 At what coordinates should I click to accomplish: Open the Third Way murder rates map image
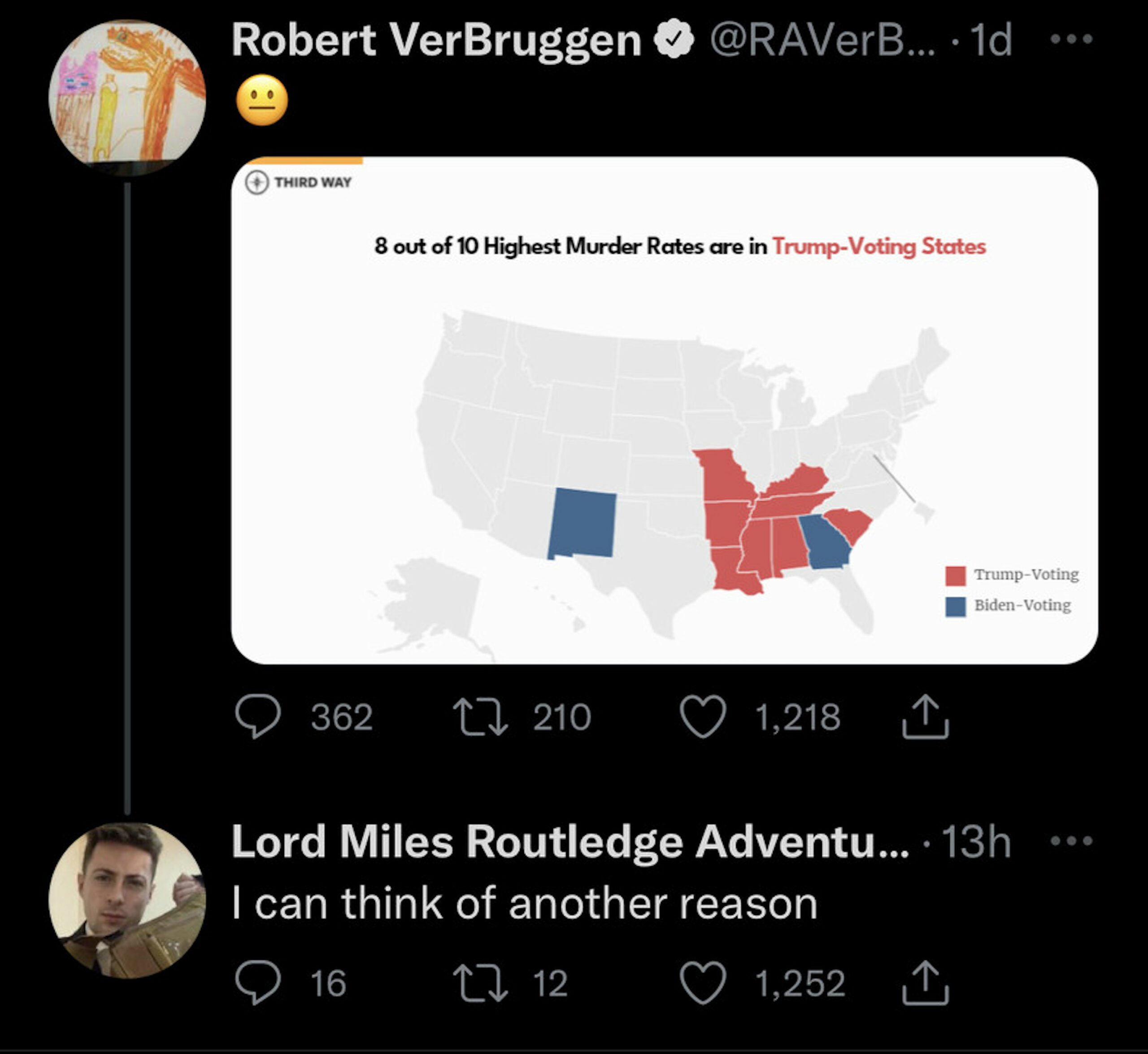pos(664,410)
